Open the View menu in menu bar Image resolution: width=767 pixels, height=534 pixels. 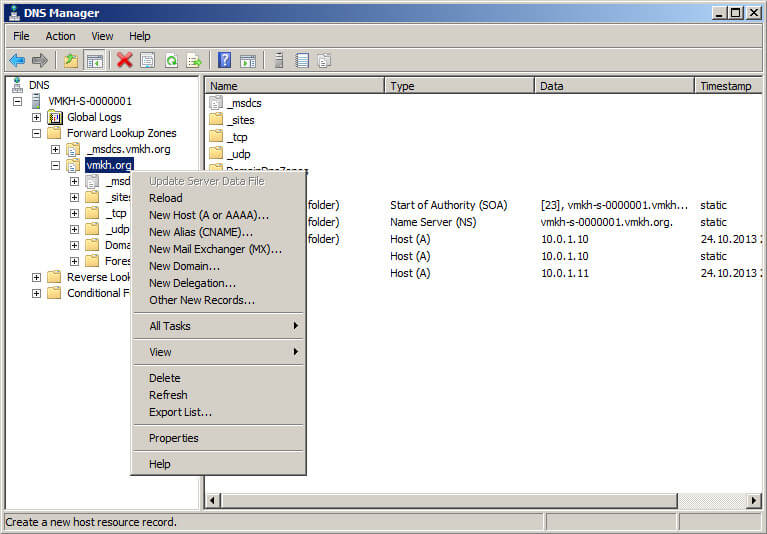click(102, 36)
